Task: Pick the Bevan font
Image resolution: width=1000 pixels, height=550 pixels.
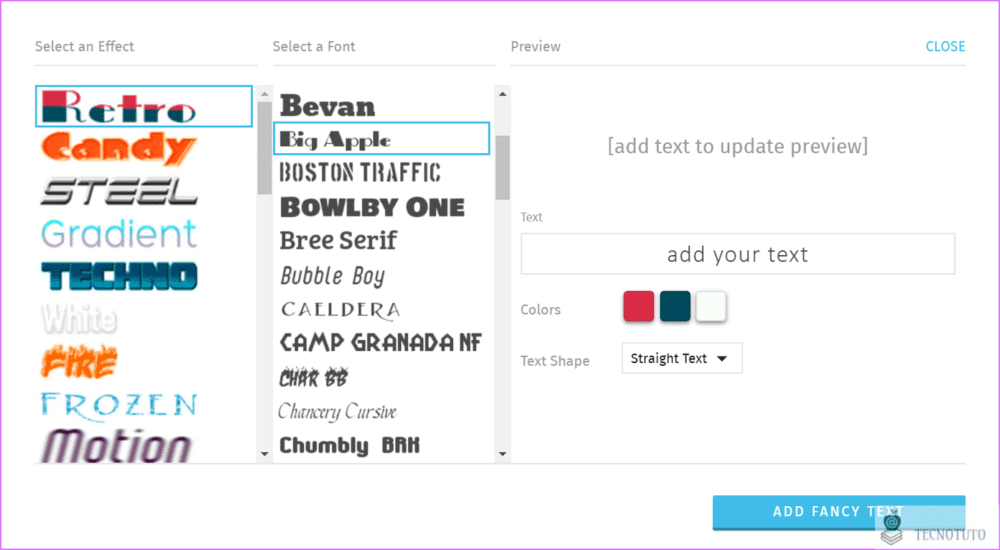Action: click(328, 106)
